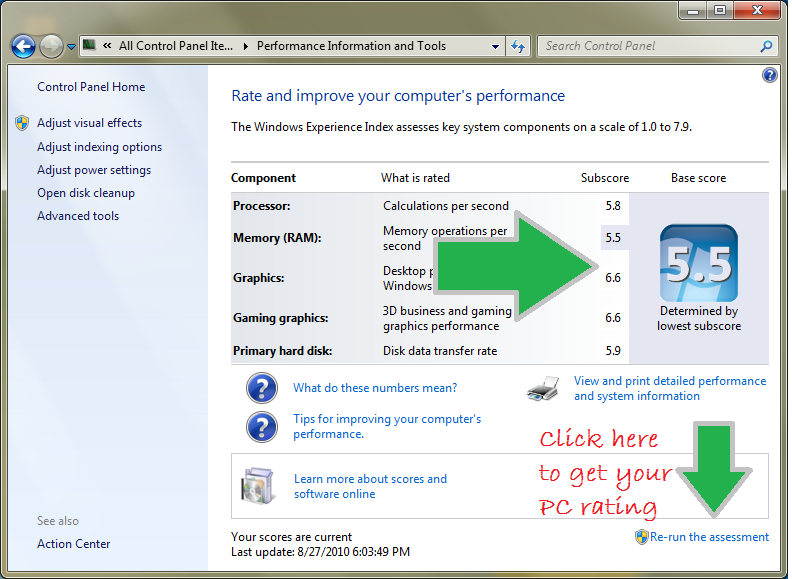
Task: Click shield icon beside Adjust visual effects
Action: (x=22, y=123)
